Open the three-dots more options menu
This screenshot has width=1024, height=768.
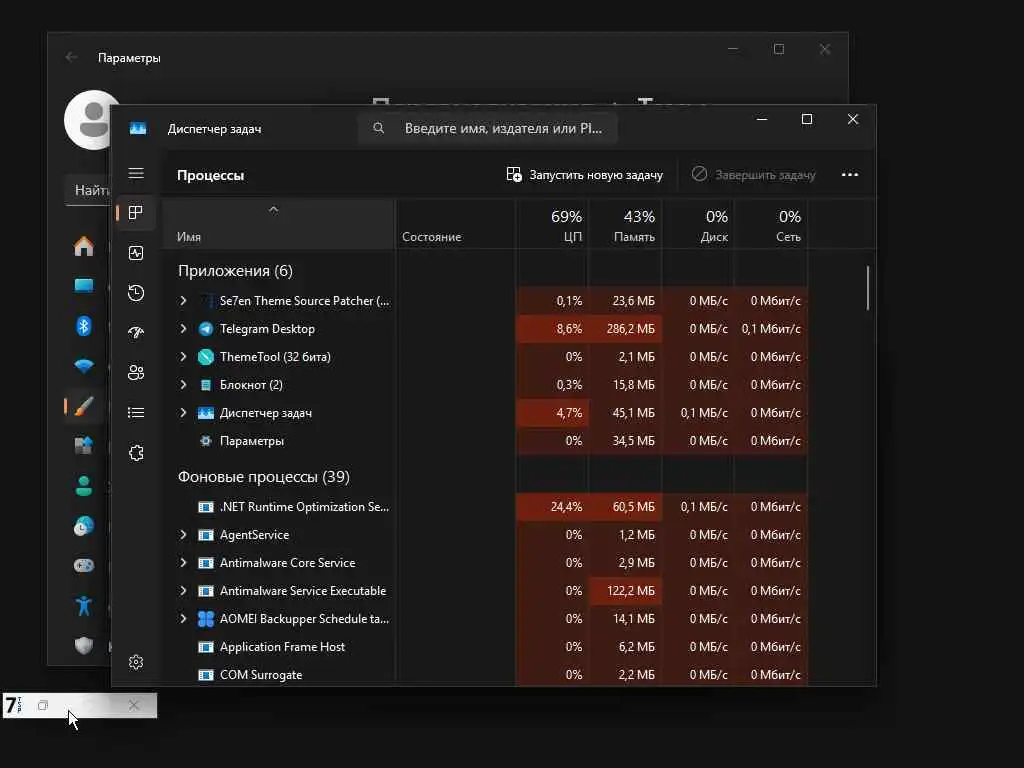(850, 174)
